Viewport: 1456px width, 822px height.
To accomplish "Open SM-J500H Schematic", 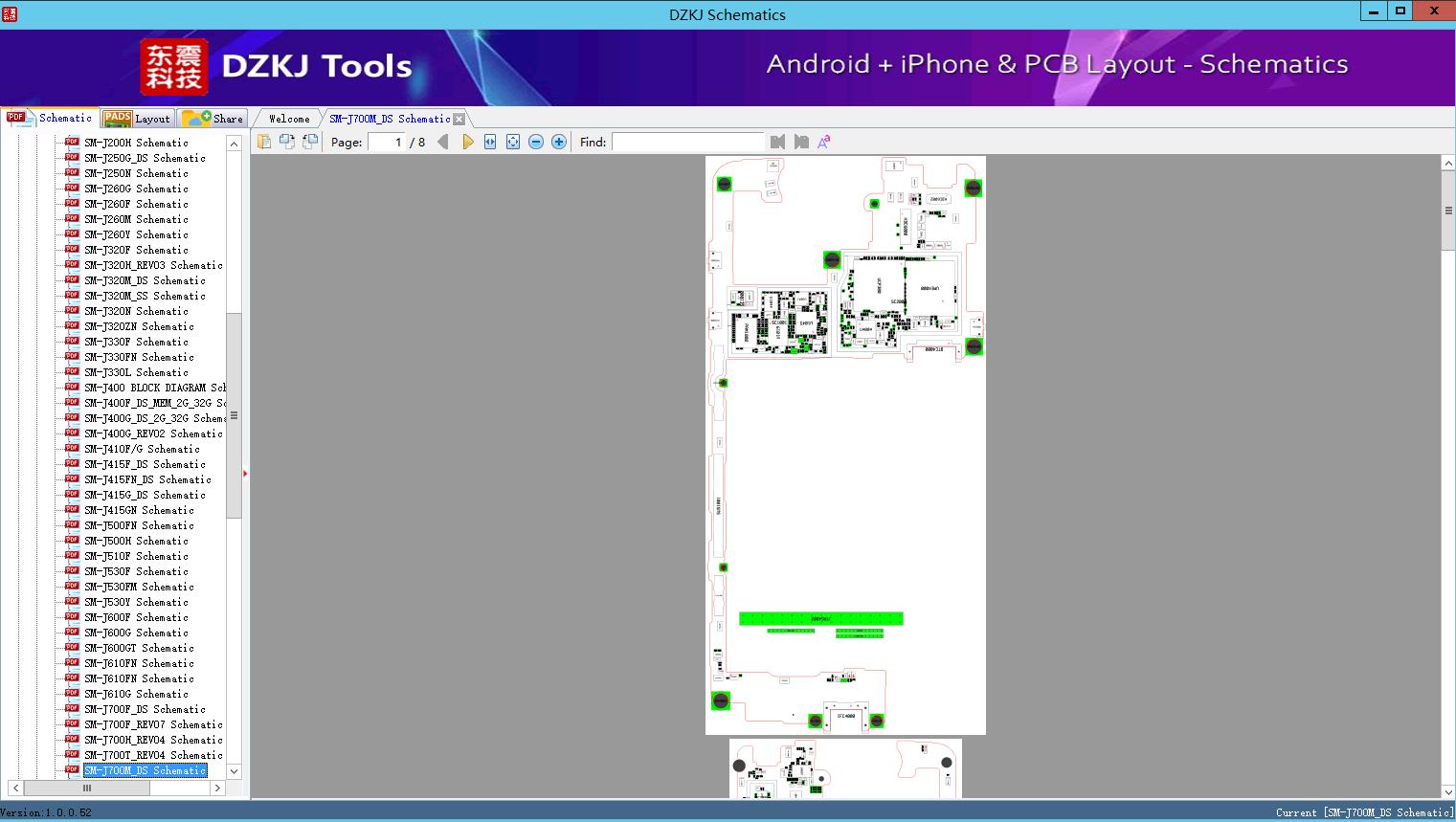I will coord(136,541).
